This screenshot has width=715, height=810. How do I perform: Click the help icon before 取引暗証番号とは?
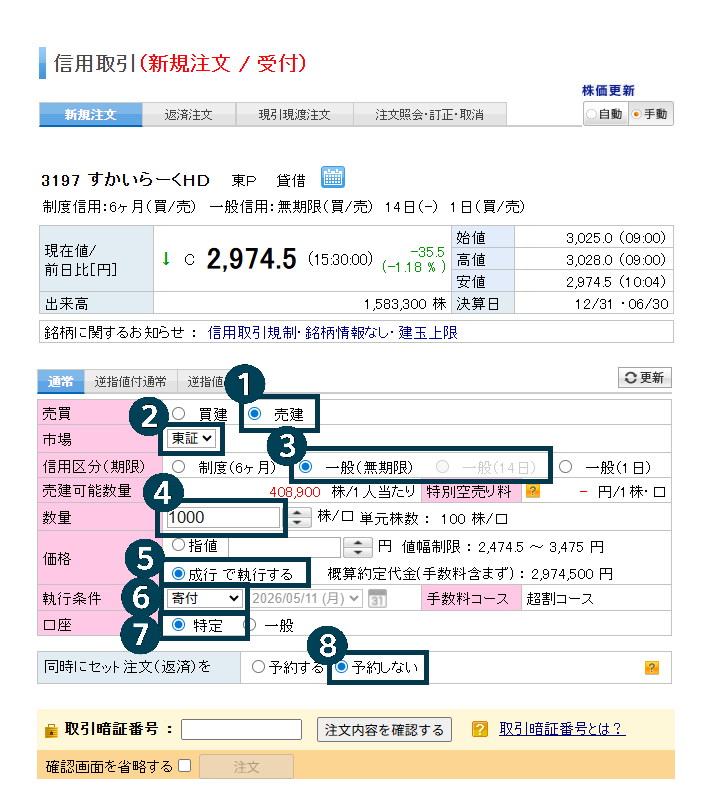tap(480, 729)
